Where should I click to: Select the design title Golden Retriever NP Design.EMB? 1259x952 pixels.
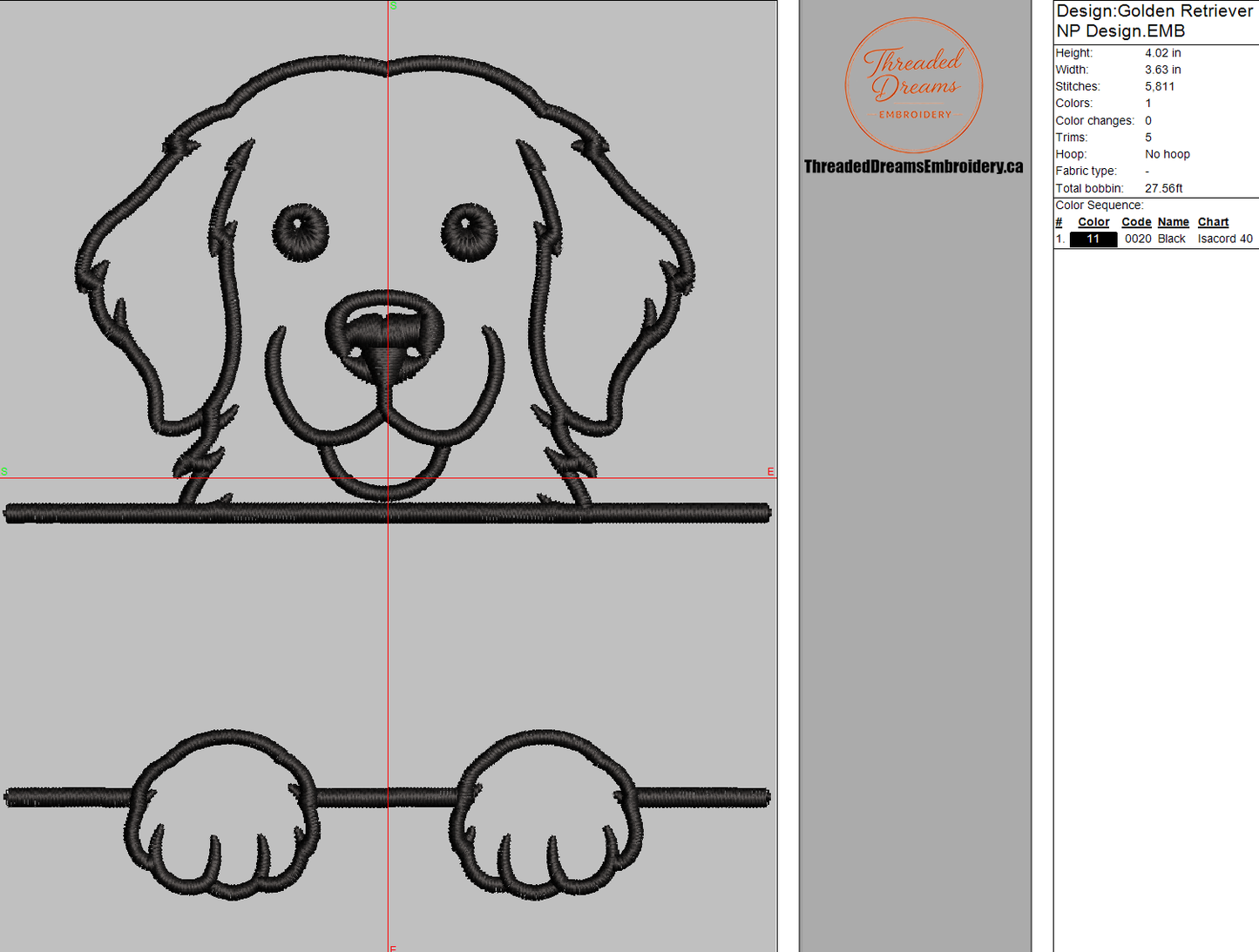(x=1154, y=21)
